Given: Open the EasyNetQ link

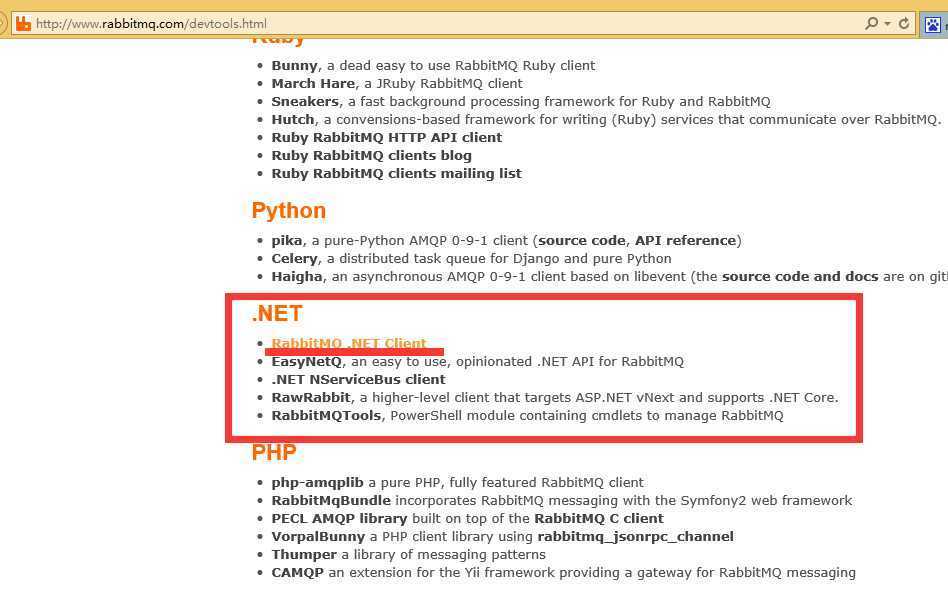Looking at the screenshot, I should point(307,362).
